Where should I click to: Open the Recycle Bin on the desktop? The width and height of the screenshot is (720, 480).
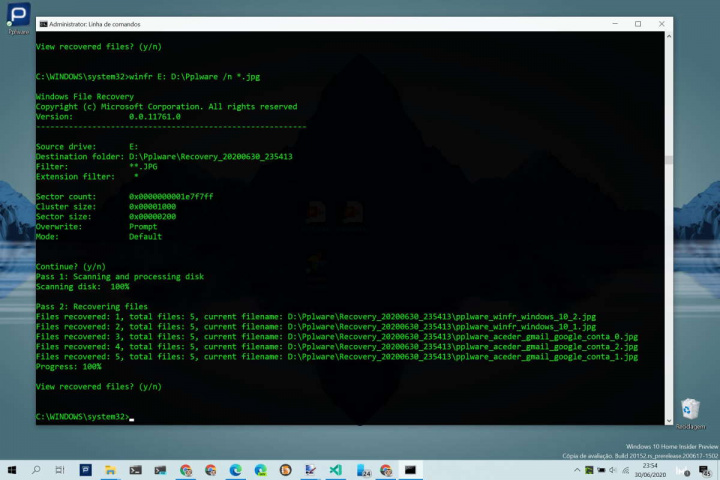point(689,411)
